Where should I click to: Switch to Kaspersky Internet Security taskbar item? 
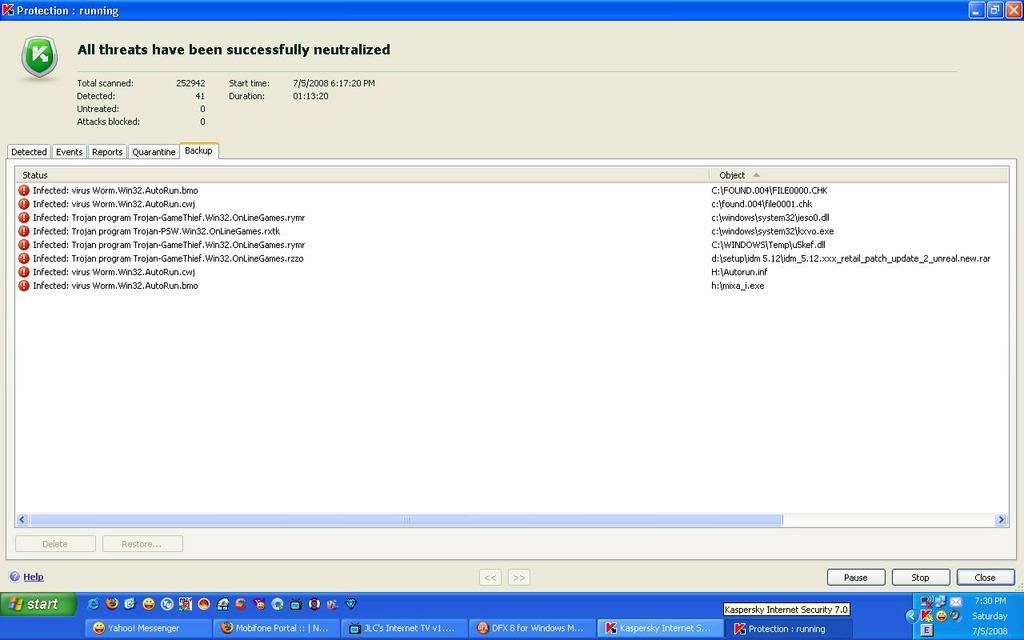click(660, 628)
